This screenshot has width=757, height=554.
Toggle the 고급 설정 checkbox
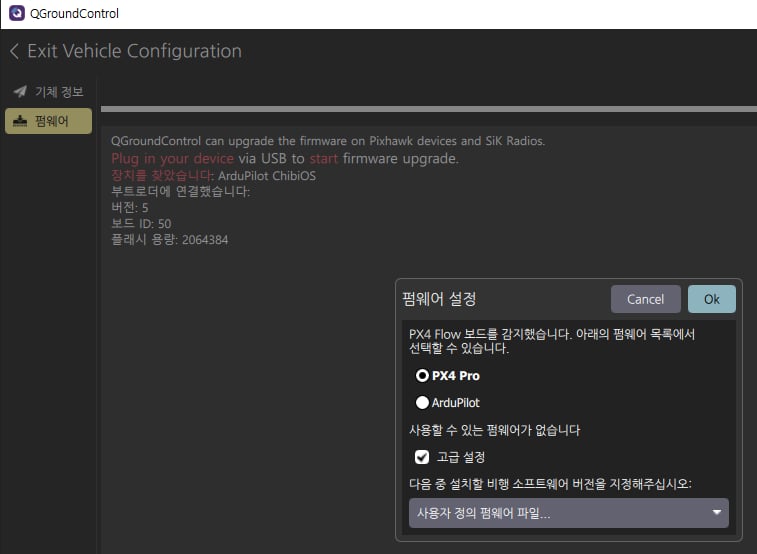[422, 457]
